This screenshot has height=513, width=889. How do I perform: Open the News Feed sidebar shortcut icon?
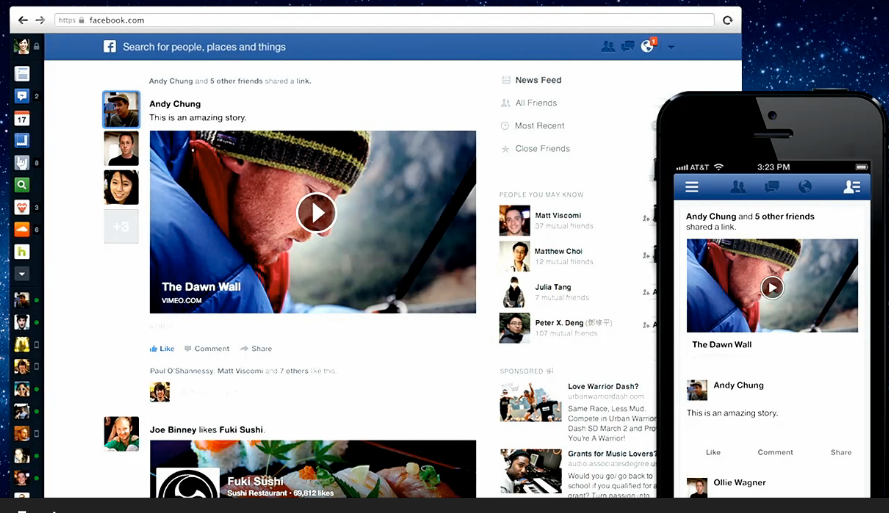(22, 74)
